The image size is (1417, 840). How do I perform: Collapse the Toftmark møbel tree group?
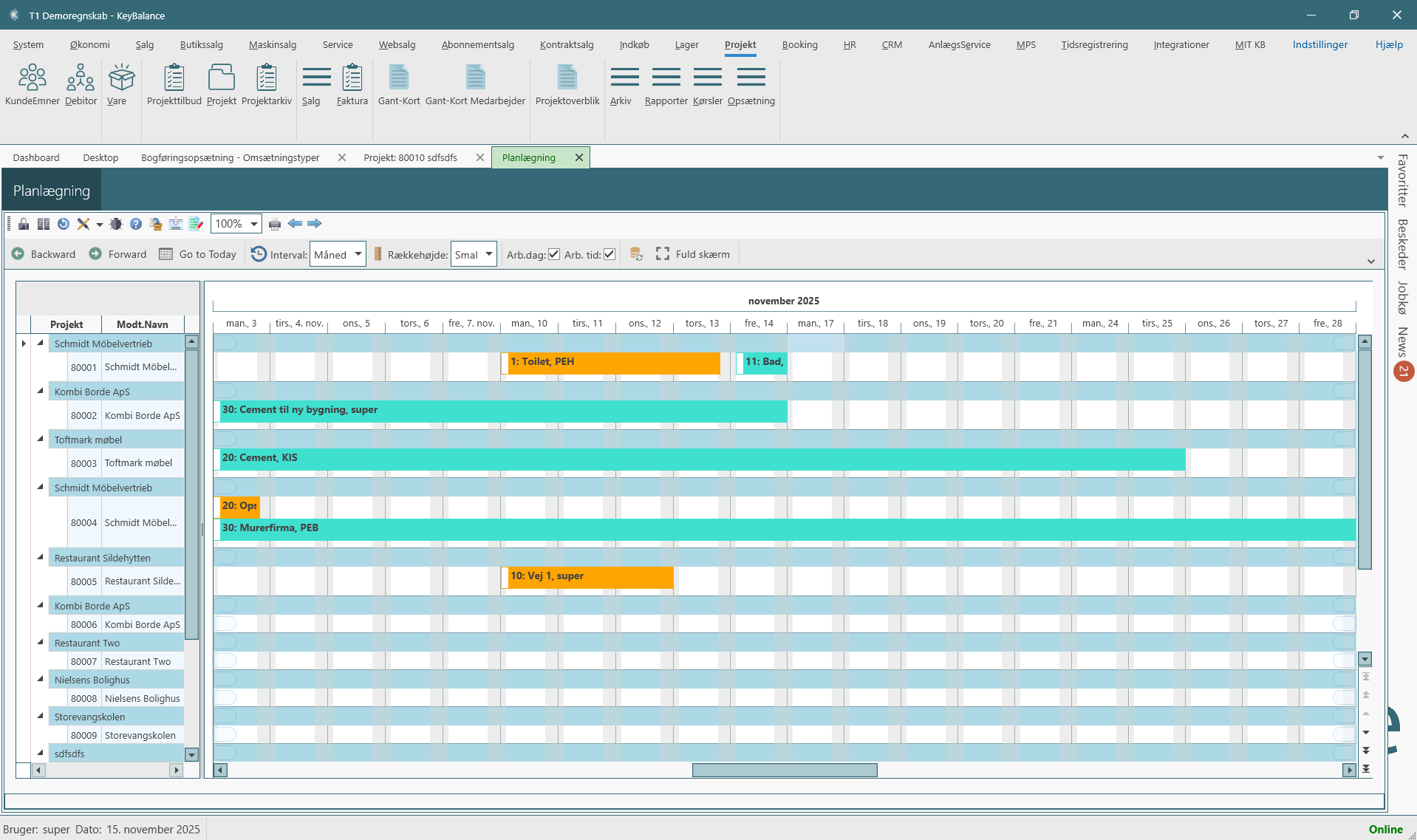coord(41,439)
